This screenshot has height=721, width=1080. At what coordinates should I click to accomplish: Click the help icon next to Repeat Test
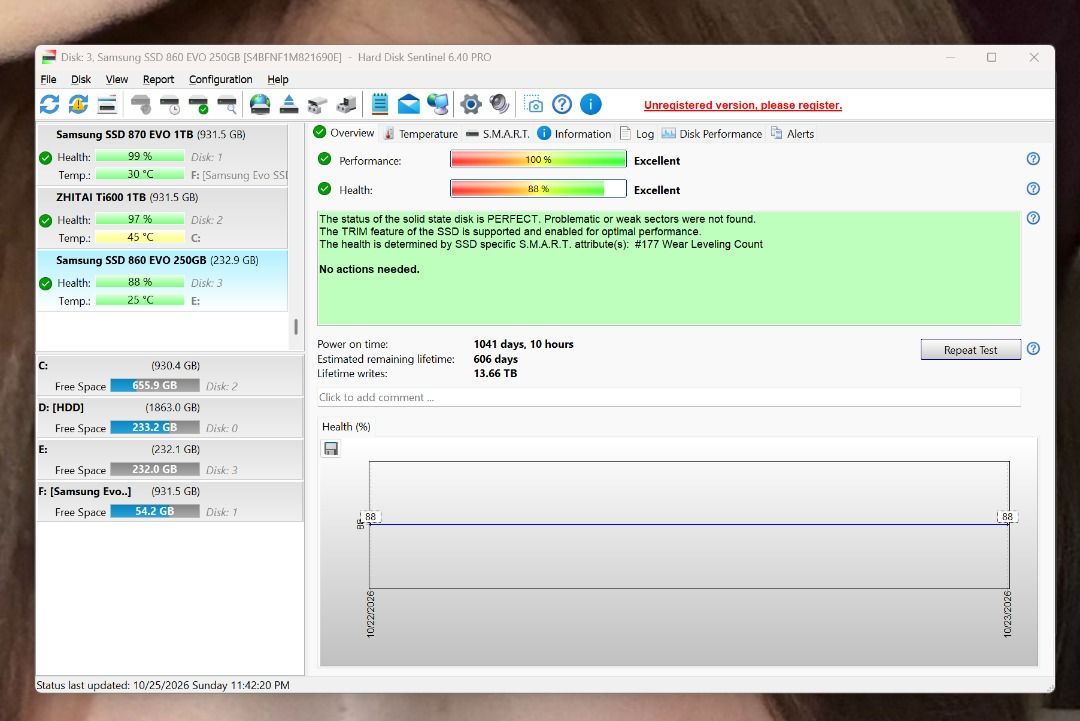1033,348
